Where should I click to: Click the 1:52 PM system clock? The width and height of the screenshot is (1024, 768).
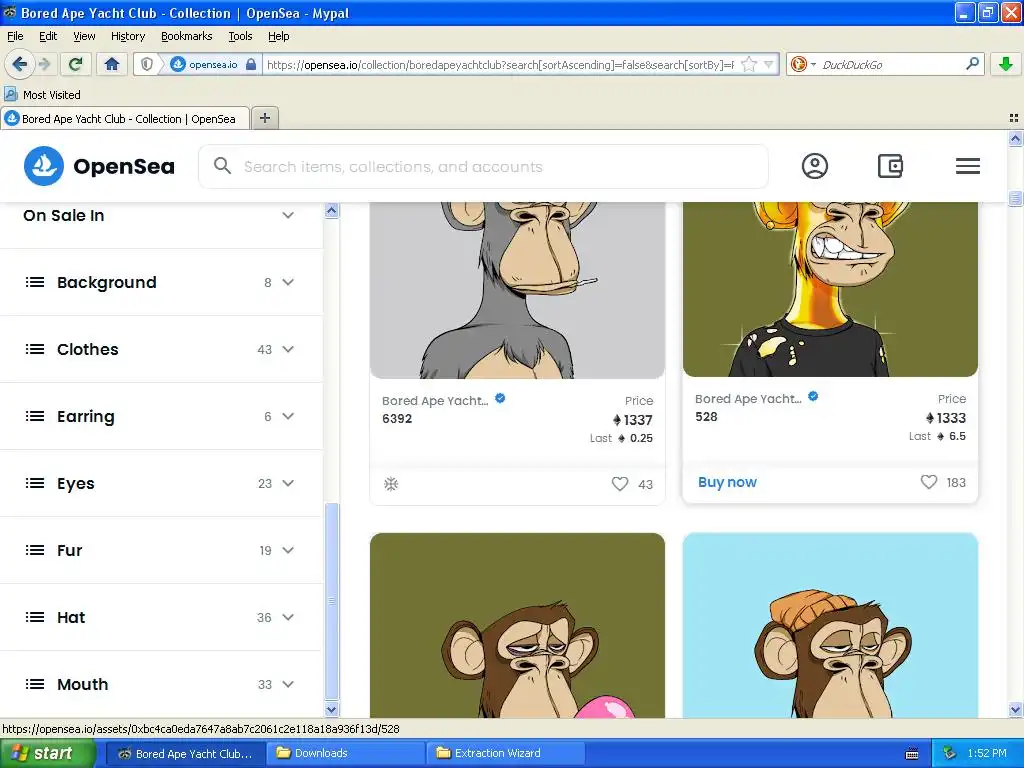pyautogui.click(x=987, y=753)
